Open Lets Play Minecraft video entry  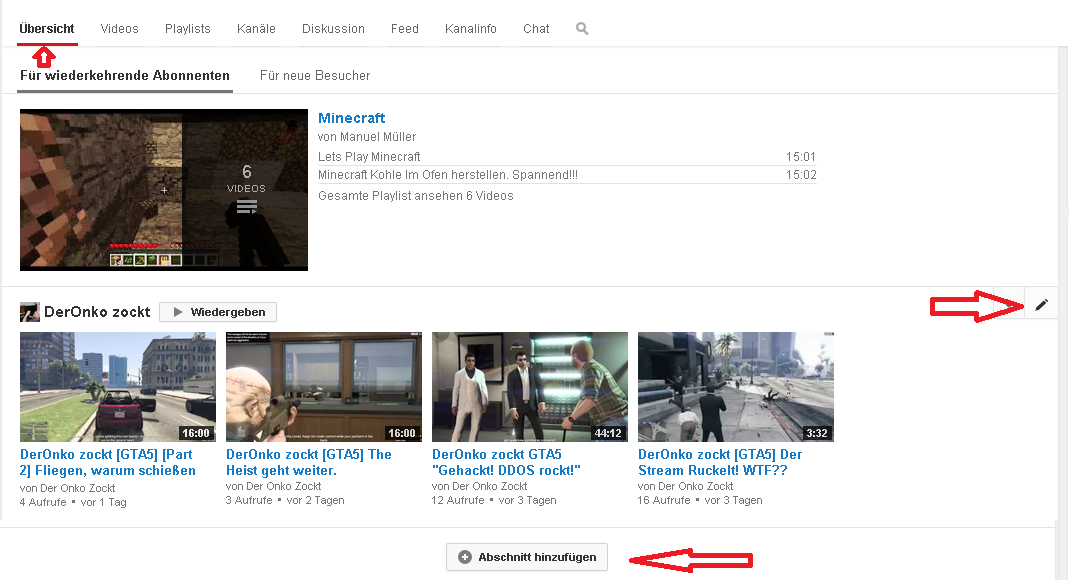[x=369, y=157]
